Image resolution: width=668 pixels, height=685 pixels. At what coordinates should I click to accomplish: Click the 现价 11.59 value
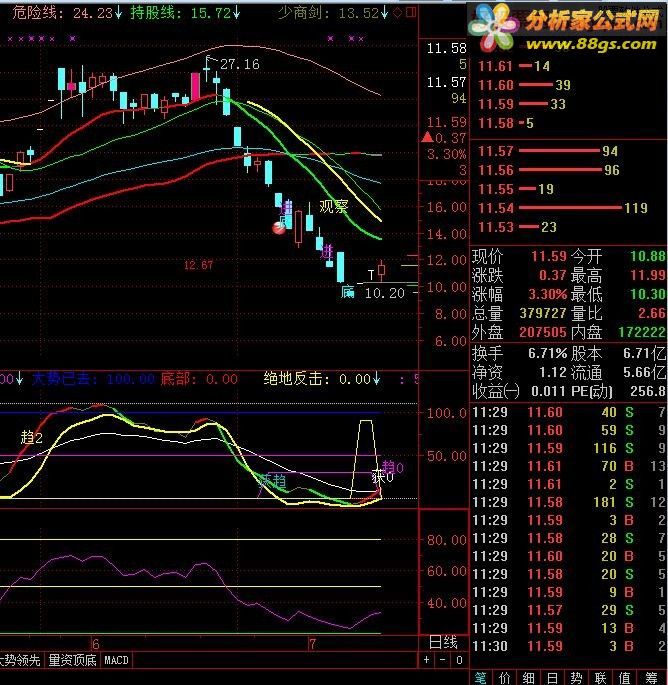click(x=549, y=256)
